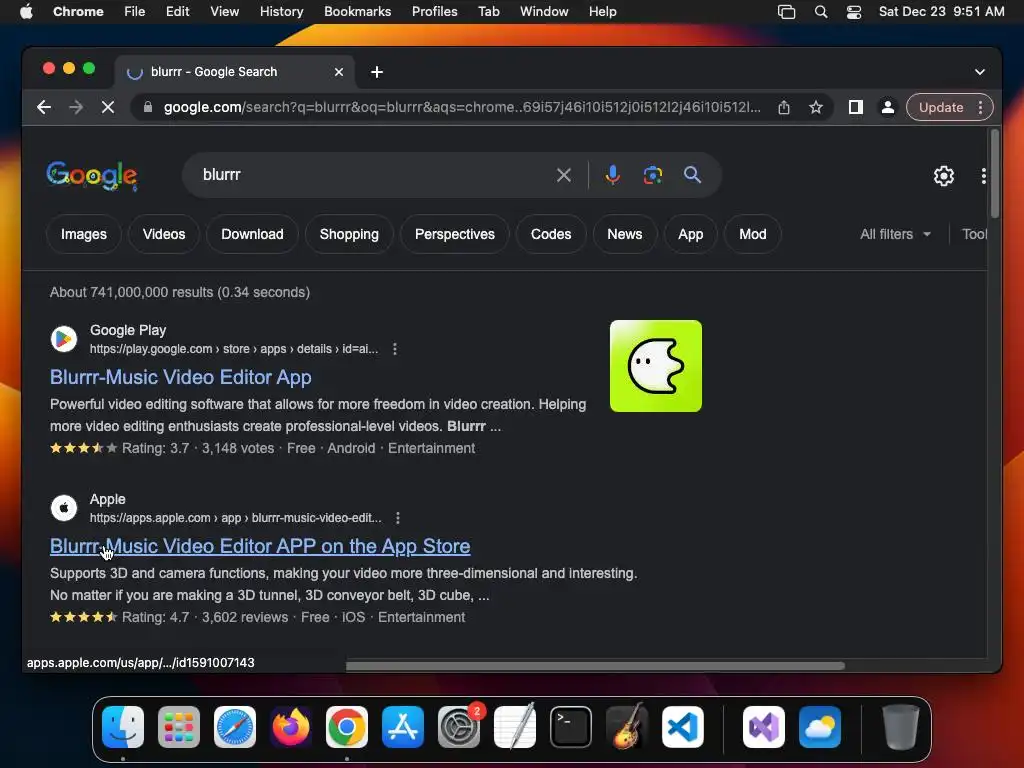Select the News filter chip
Screen dimensions: 1024x768
(624, 234)
